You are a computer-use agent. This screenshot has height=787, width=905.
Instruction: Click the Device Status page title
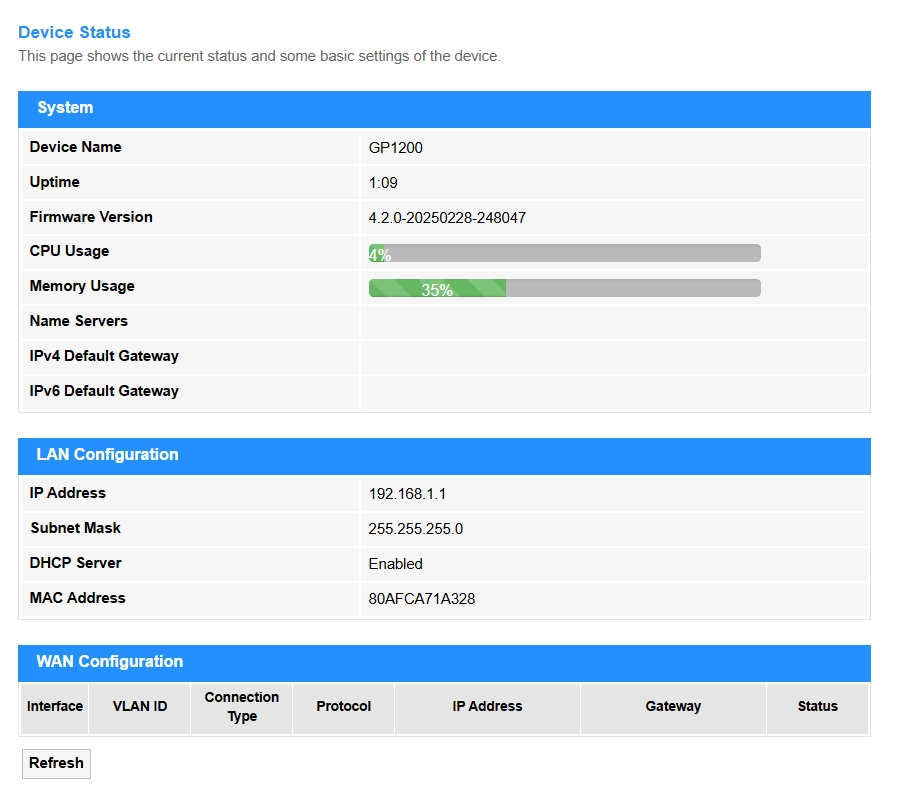pyautogui.click(x=74, y=32)
